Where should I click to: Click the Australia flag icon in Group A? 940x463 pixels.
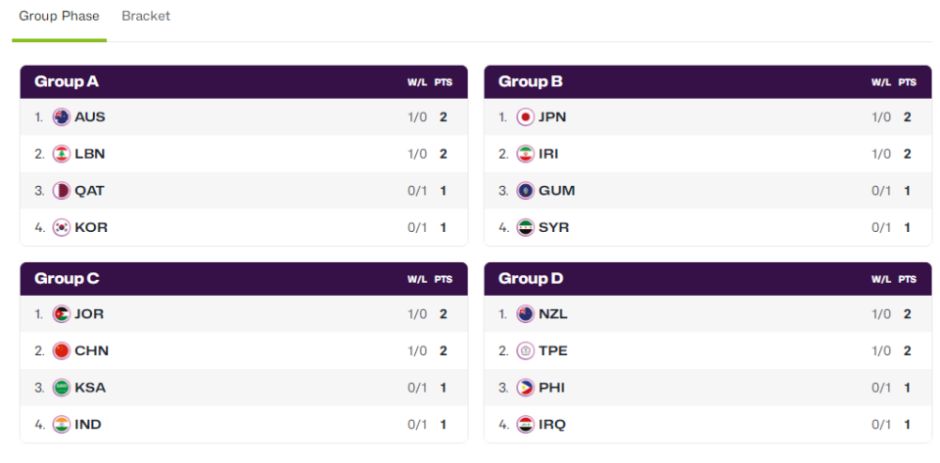tap(61, 117)
